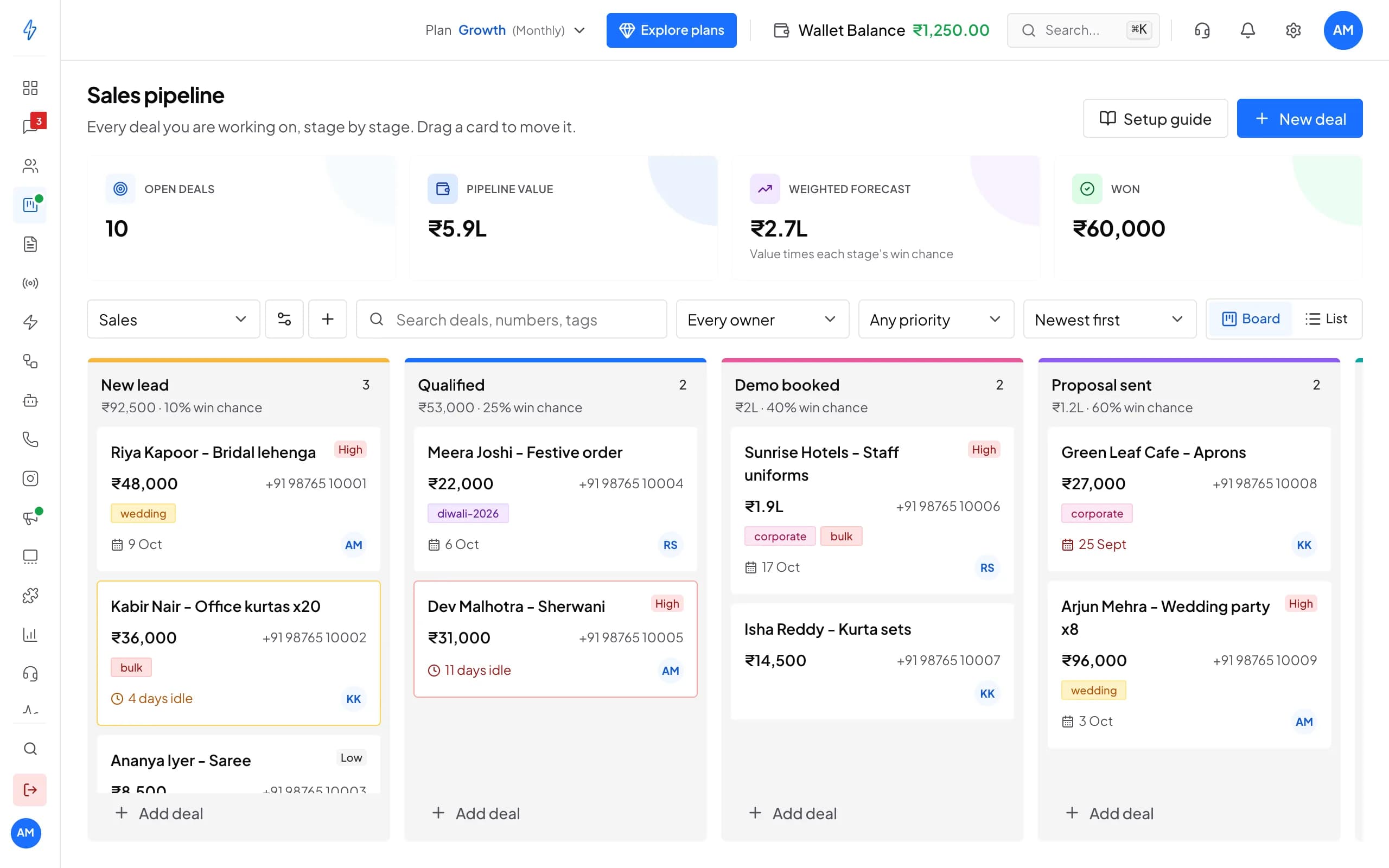
Task: Click the plus button next to Sales dropdown
Action: pyautogui.click(x=328, y=319)
